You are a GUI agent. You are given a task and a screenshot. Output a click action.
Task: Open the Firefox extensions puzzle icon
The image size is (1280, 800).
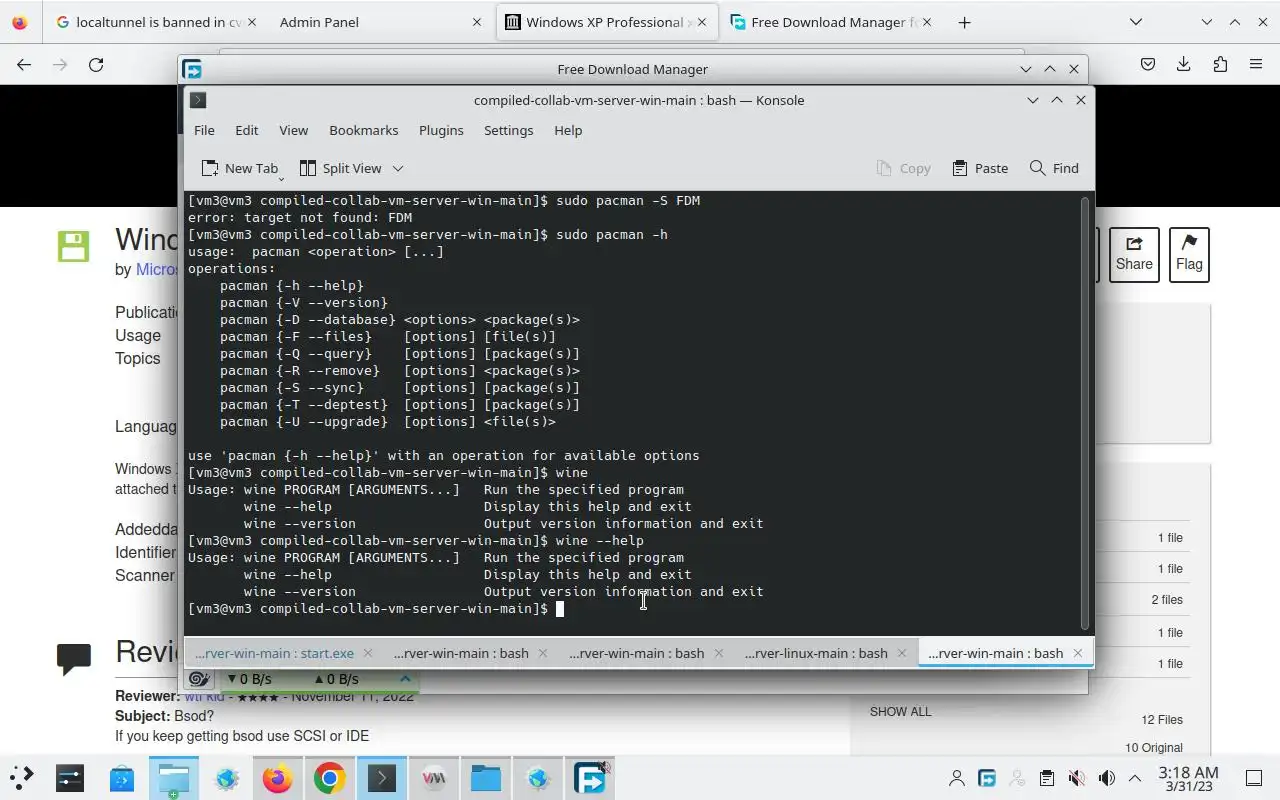[x=1220, y=64]
